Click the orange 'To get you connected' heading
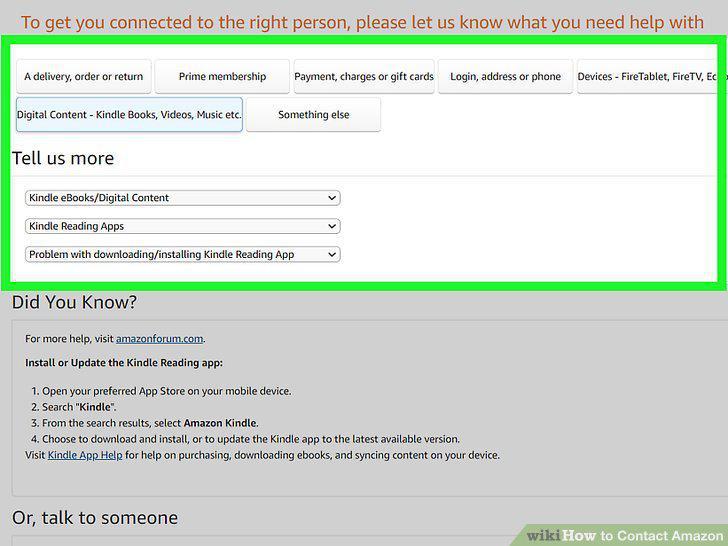The height and width of the screenshot is (546, 728). [362, 22]
